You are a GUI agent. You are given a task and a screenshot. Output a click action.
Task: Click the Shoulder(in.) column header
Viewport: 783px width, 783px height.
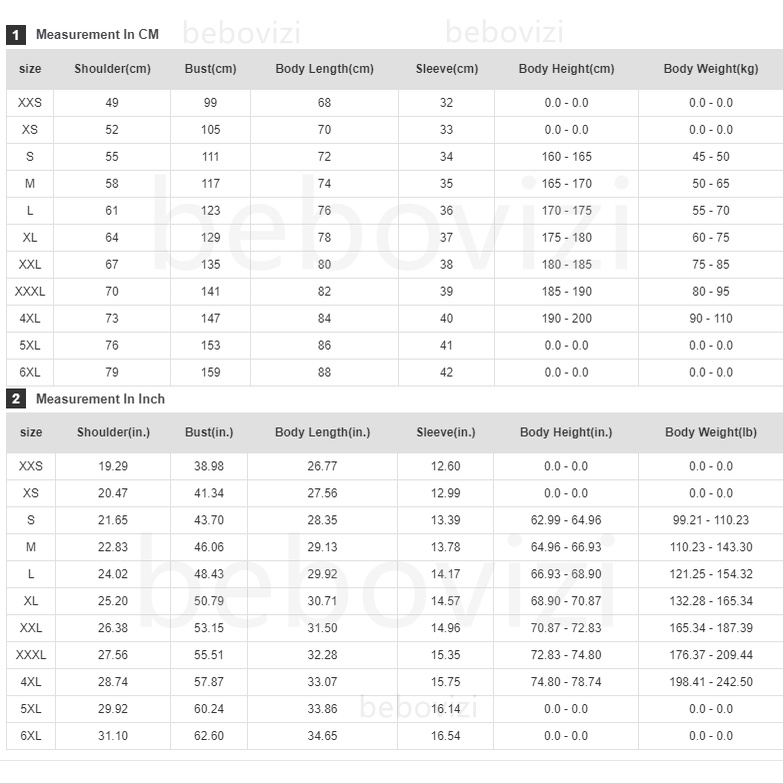[x=113, y=433]
